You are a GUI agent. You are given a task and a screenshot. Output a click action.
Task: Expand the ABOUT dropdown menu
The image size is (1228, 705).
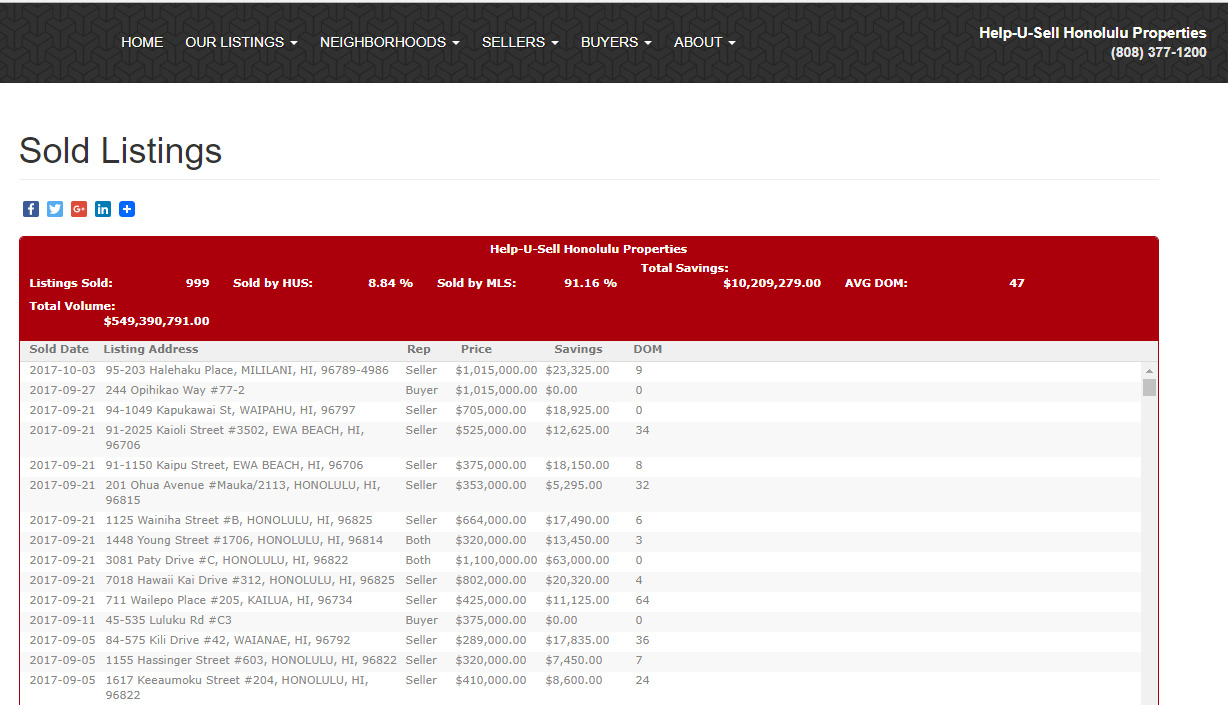[x=705, y=42]
